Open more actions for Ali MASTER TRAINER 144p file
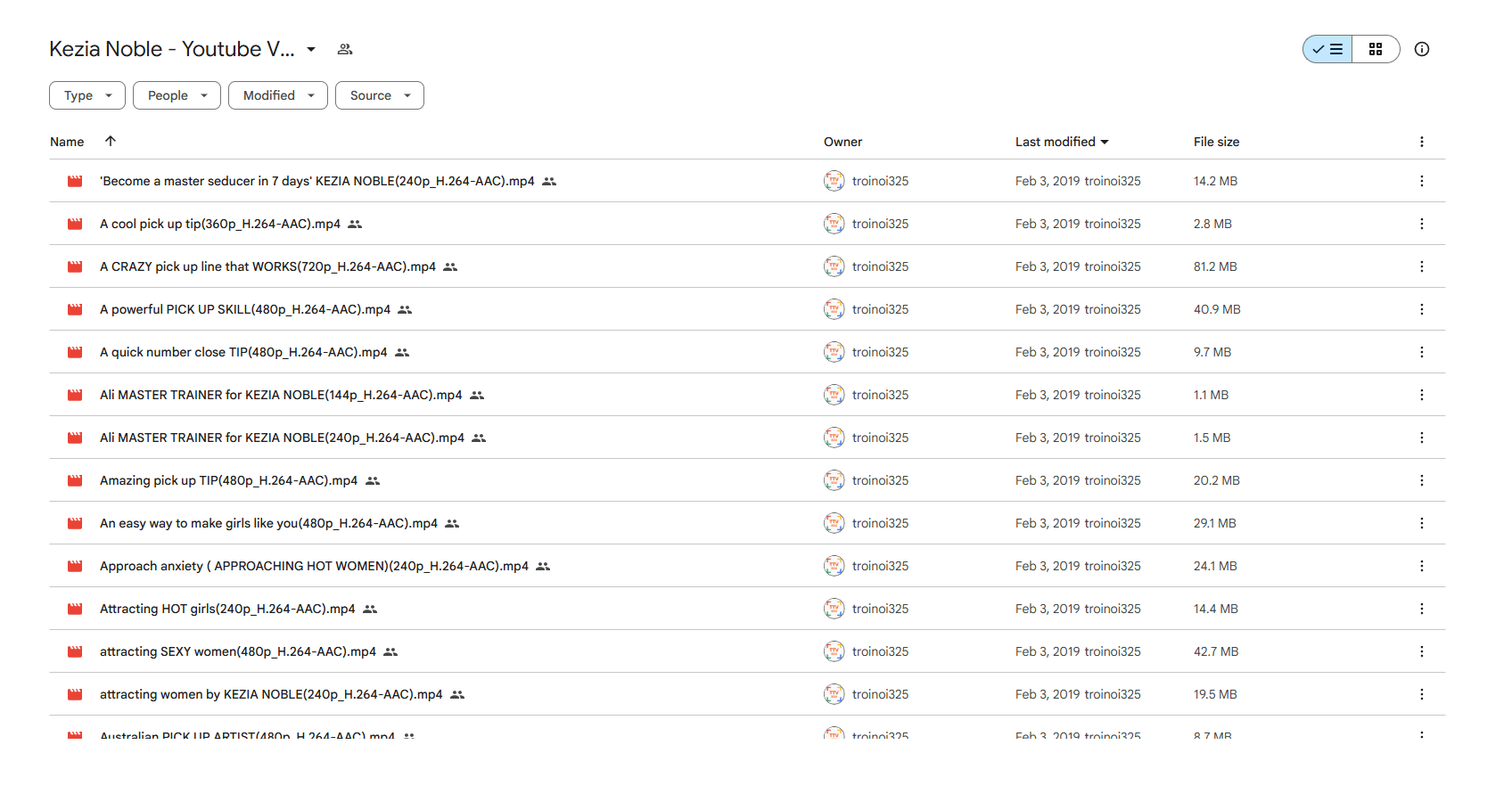Viewport: 1512px width, 802px height. click(1422, 395)
